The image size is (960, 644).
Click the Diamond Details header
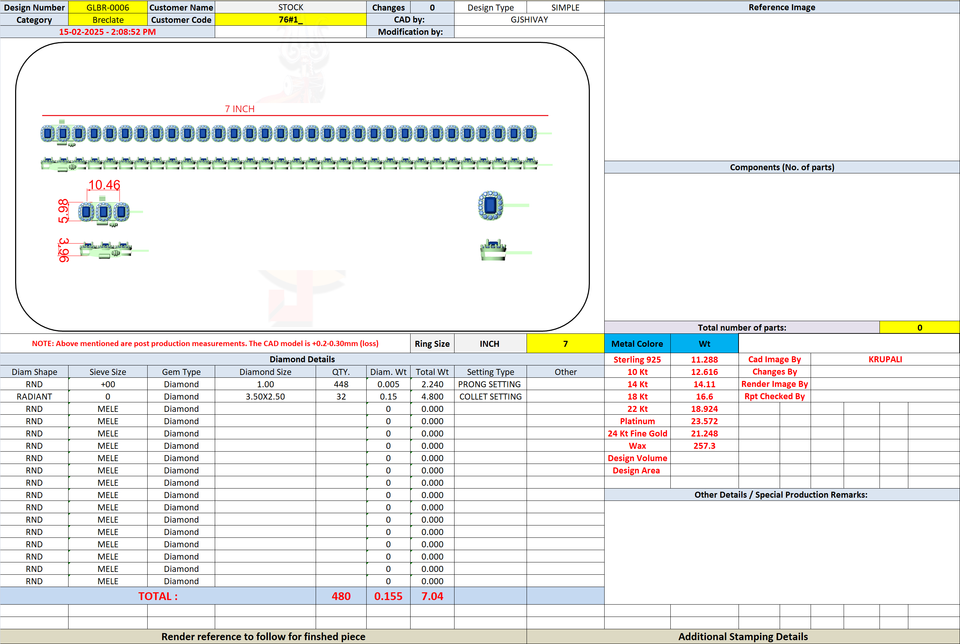click(302, 359)
